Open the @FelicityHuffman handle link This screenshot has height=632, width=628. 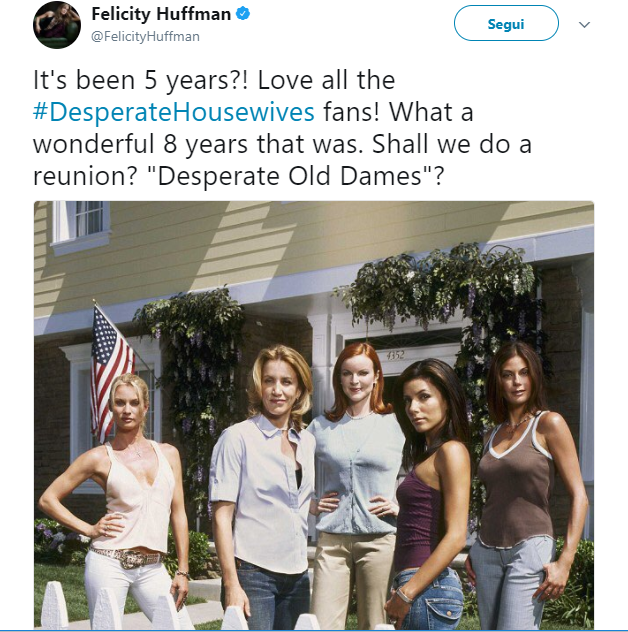(x=146, y=36)
